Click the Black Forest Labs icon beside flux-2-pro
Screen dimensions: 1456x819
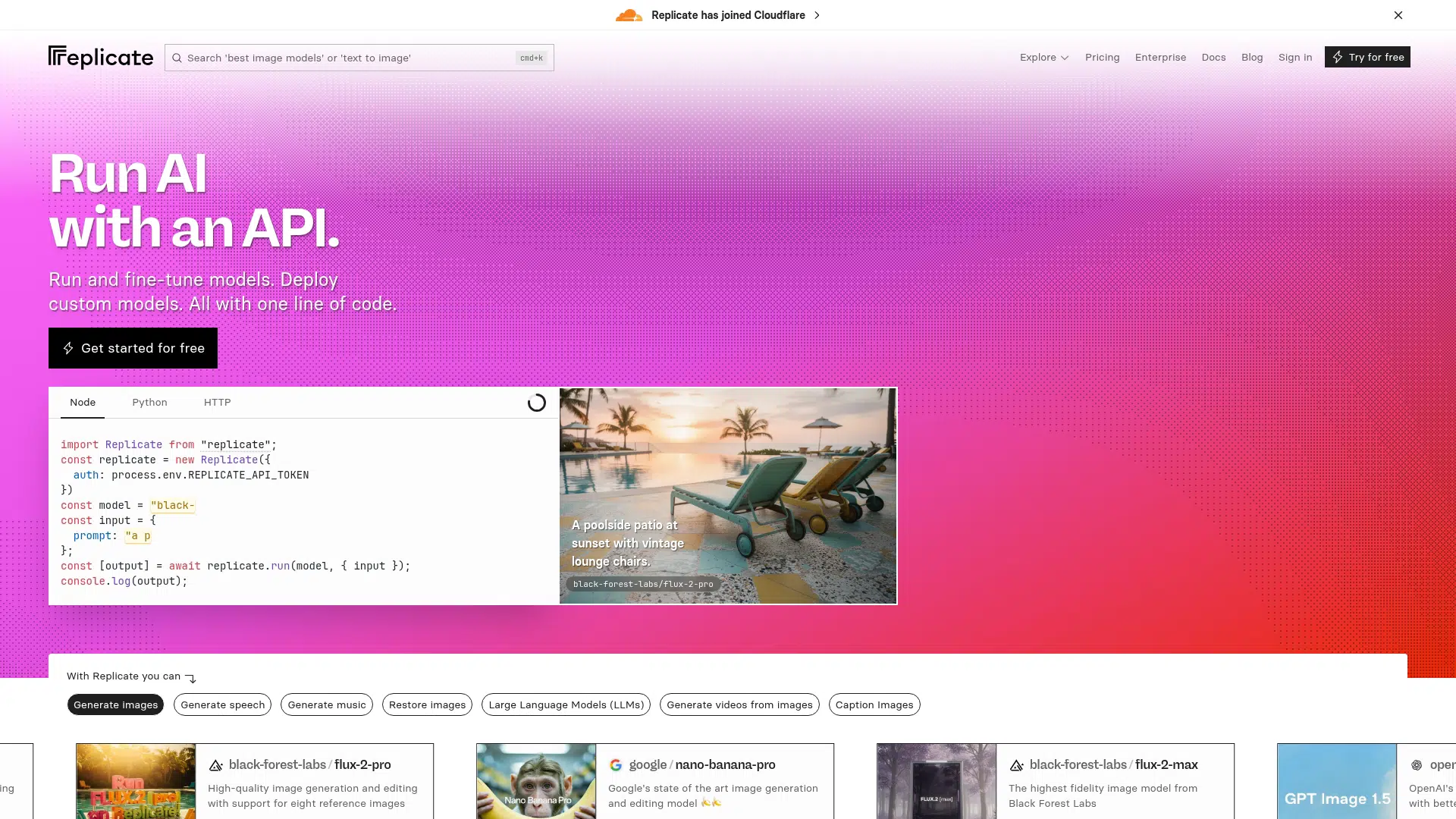[x=216, y=765]
